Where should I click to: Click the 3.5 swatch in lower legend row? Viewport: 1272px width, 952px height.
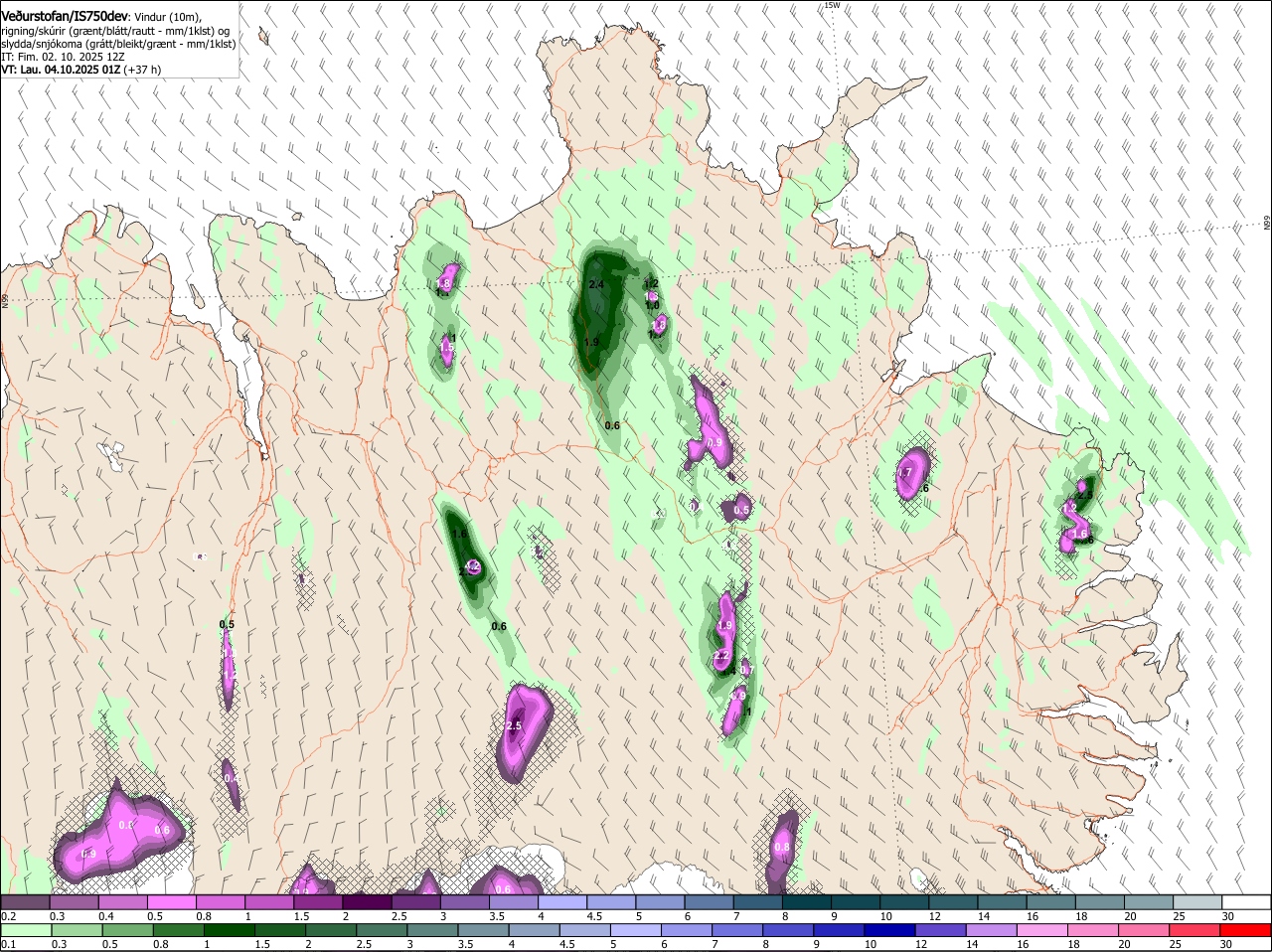[x=483, y=930]
